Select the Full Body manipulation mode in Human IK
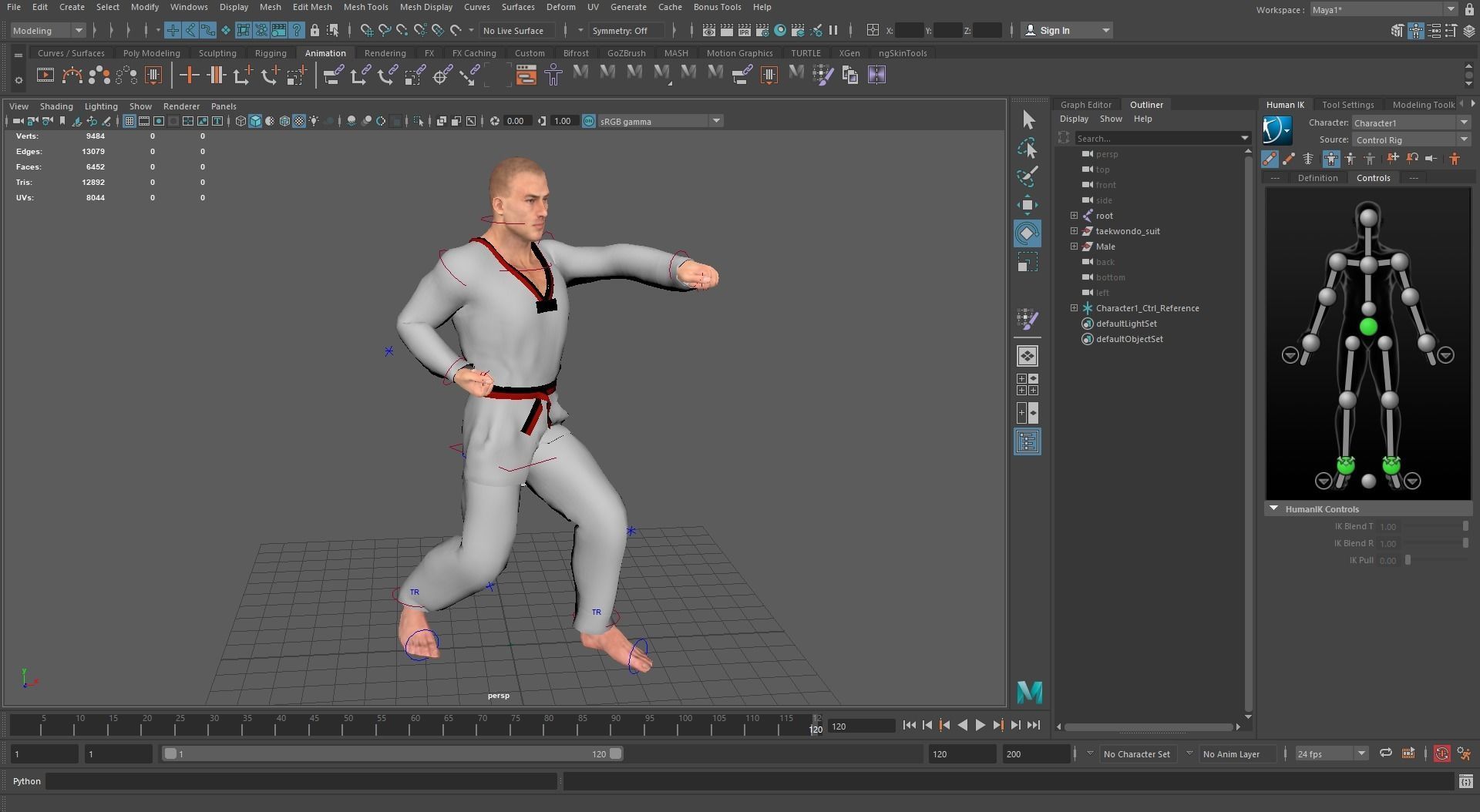The width and height of the screenshot is (1480, 812). tap(1331, 159)
